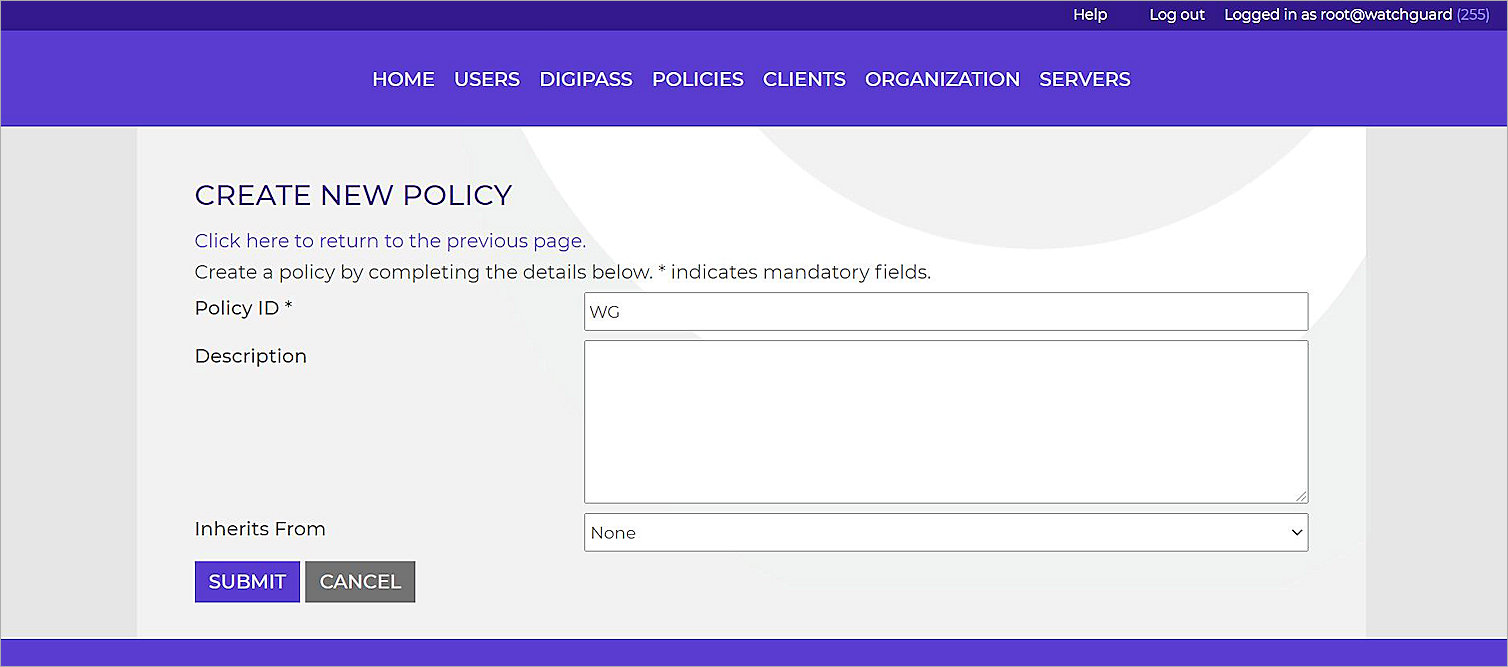
Task: Return to the previous page via the link
Action: click(388, 241)
